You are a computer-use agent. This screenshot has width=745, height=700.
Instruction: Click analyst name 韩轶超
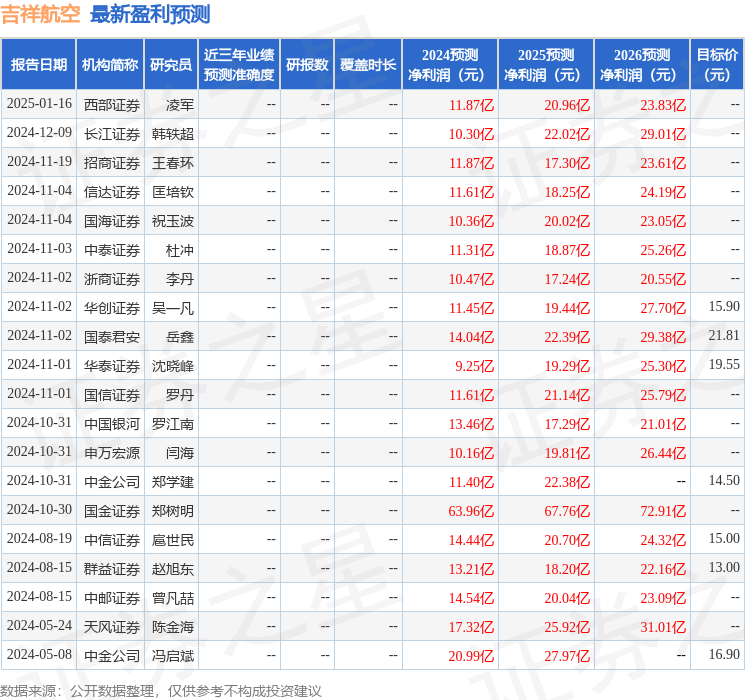(x=173, y=133)
